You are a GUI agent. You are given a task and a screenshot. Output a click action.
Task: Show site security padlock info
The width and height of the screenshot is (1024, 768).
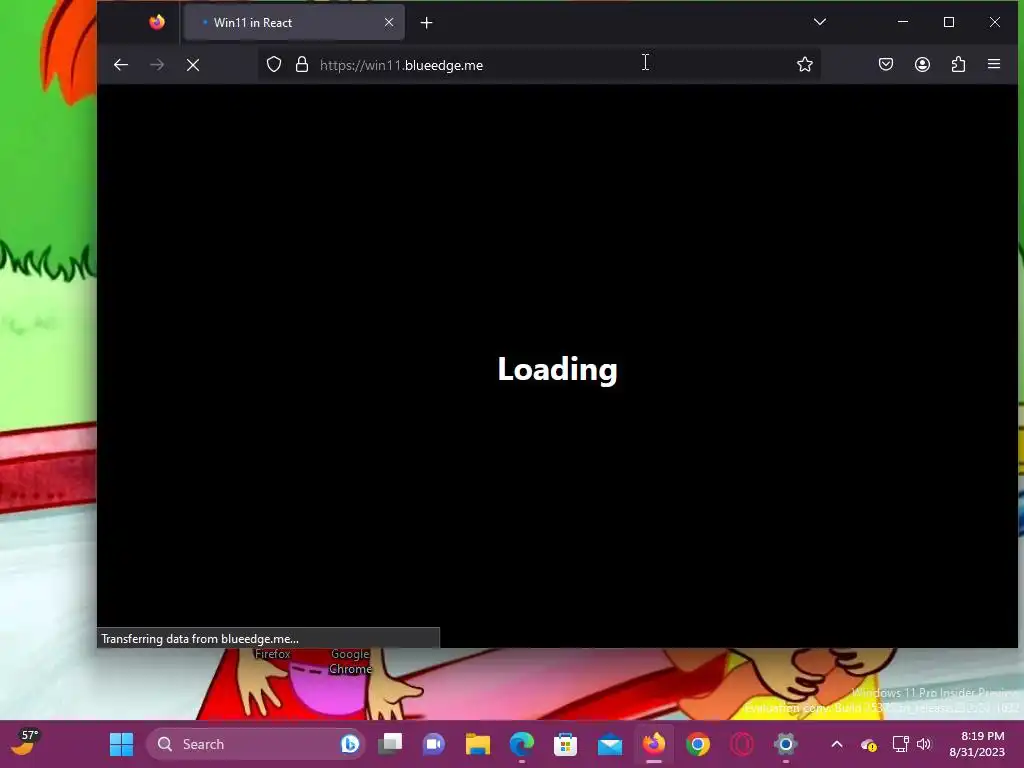(301, 65)
